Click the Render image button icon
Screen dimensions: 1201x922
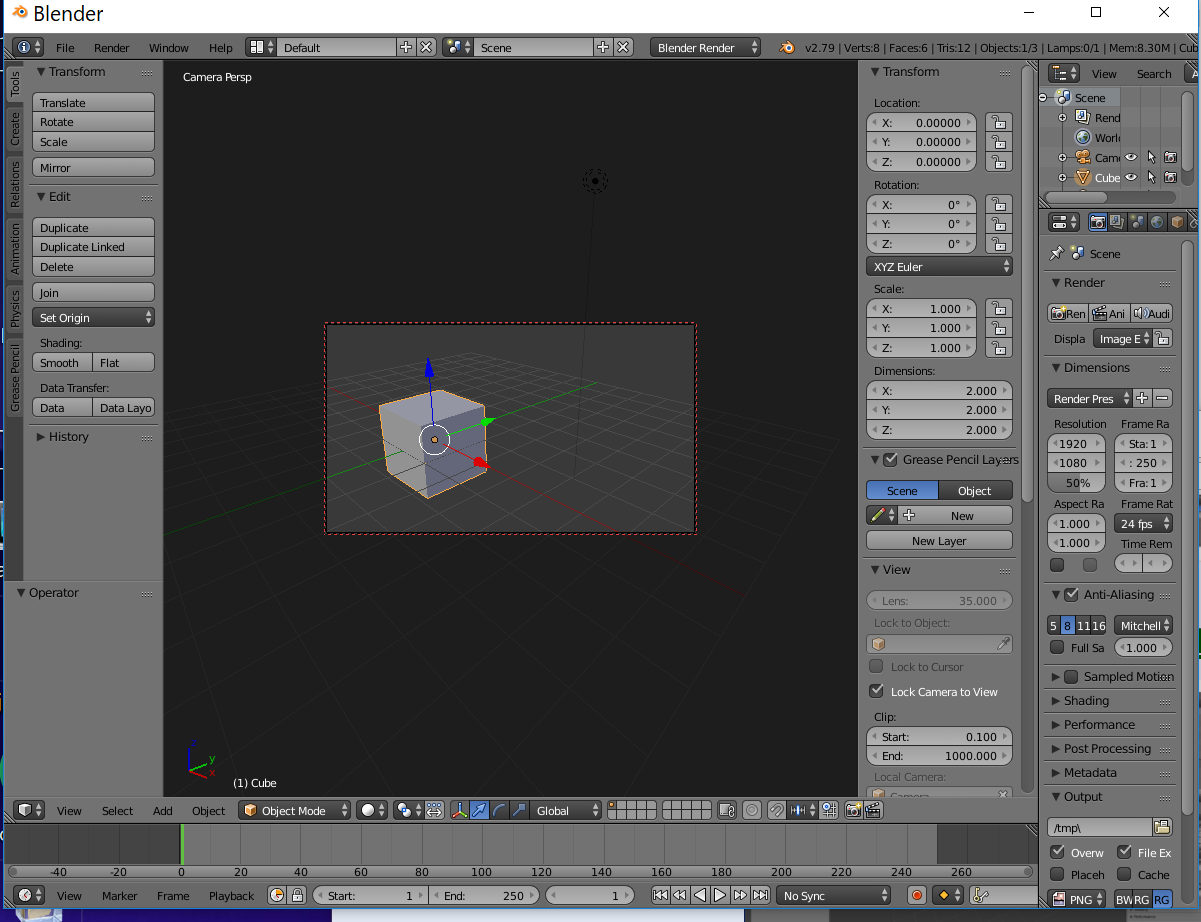click(x=1068, y=313)
